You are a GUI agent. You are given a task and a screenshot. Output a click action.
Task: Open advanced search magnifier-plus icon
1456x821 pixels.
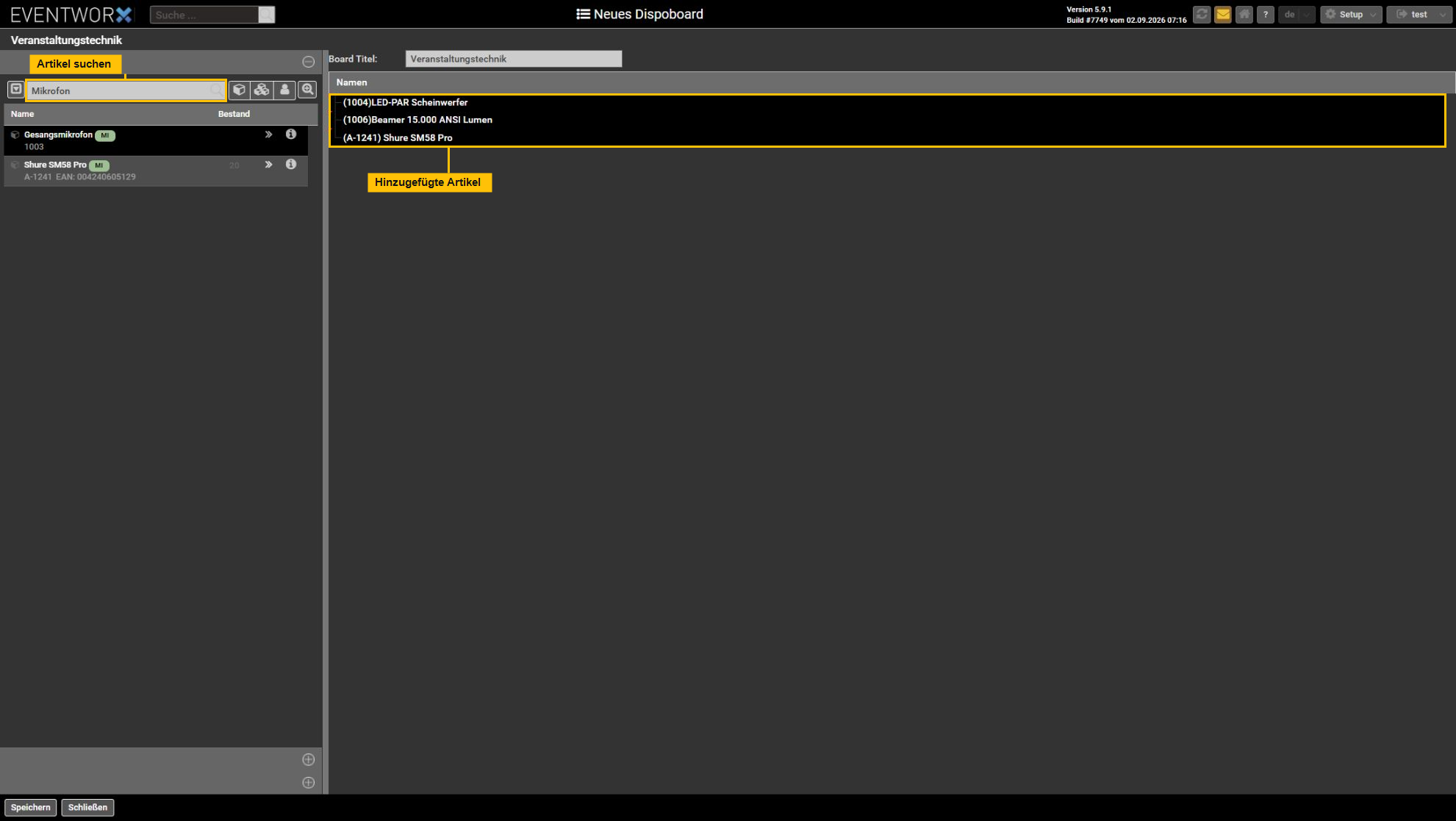307,90
